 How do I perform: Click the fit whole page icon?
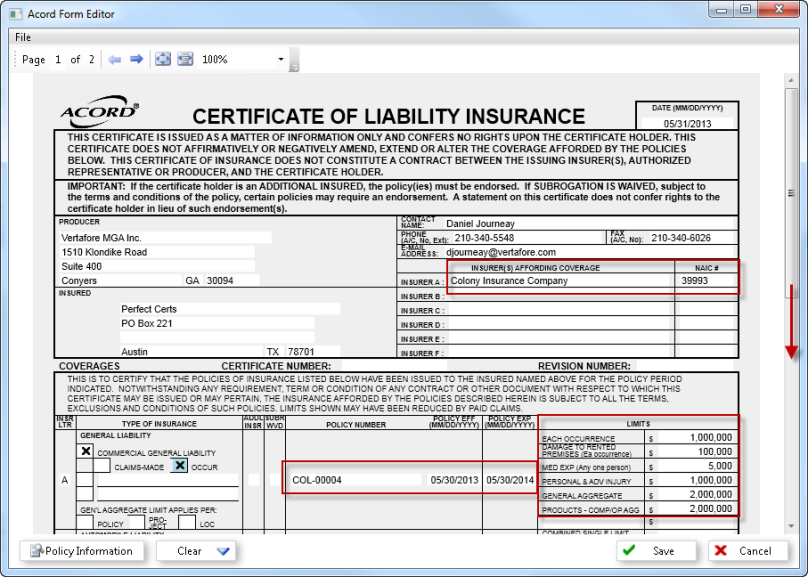(163, 60)
